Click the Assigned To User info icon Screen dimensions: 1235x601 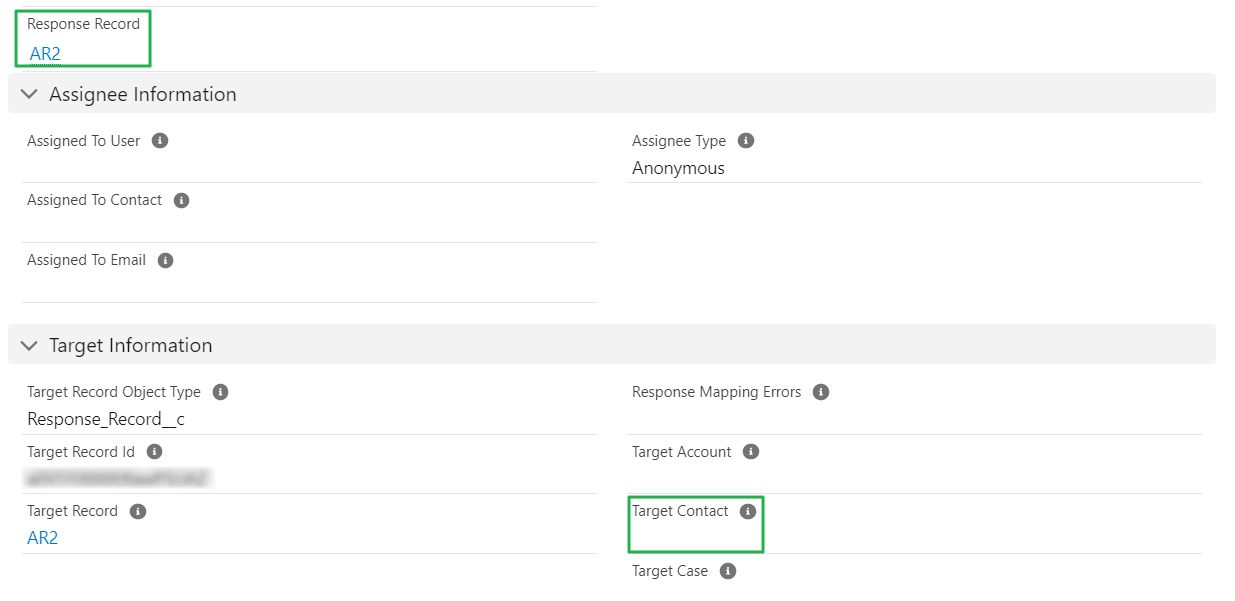(x=160, y=140)
